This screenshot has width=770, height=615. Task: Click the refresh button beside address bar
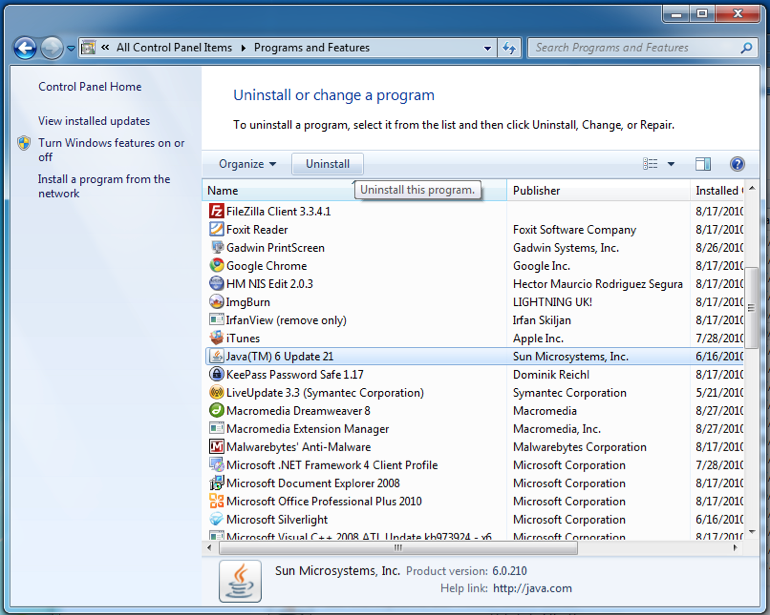coord(510,47)
